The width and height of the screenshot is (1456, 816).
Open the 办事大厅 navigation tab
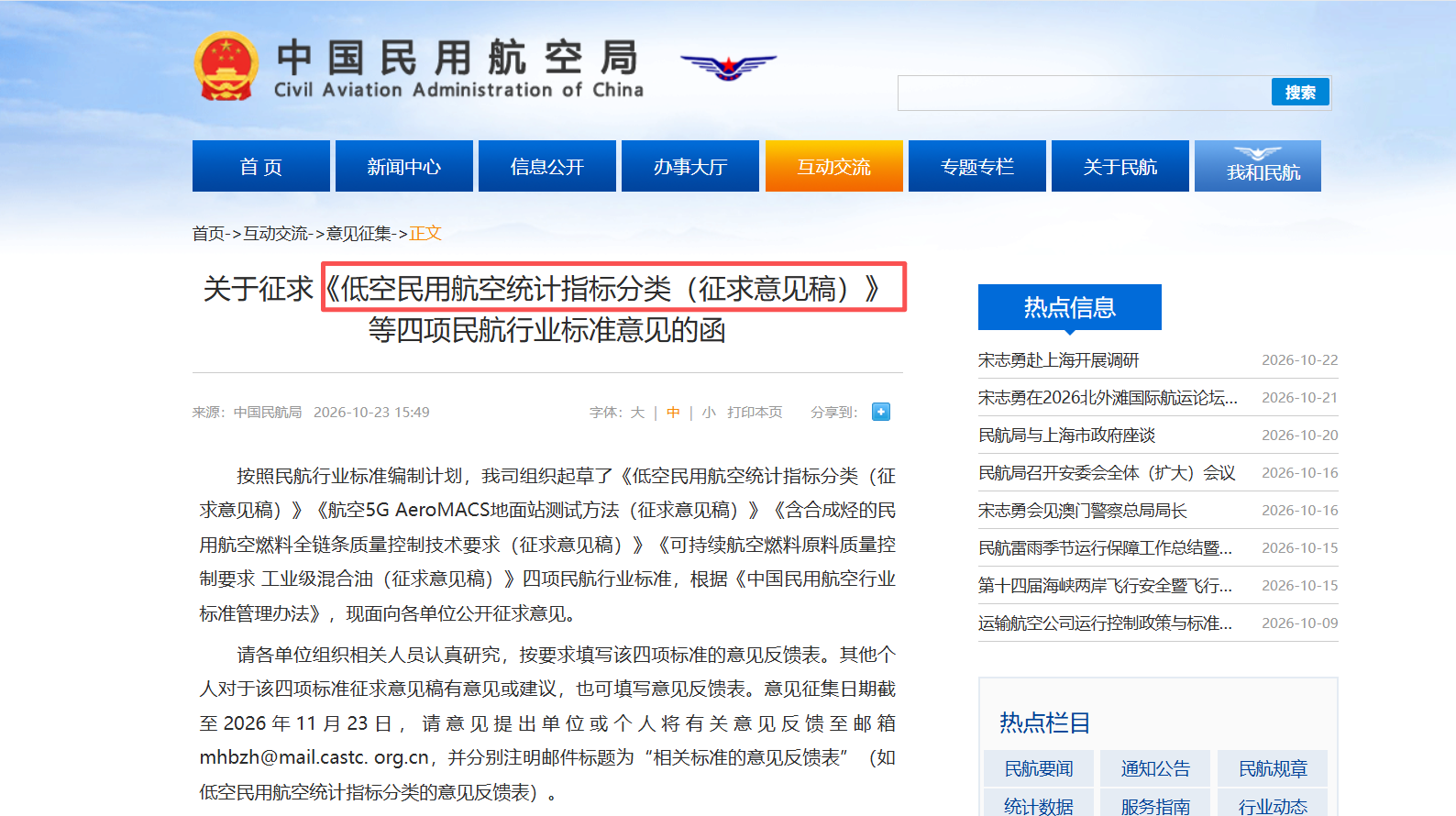point(690,166)
